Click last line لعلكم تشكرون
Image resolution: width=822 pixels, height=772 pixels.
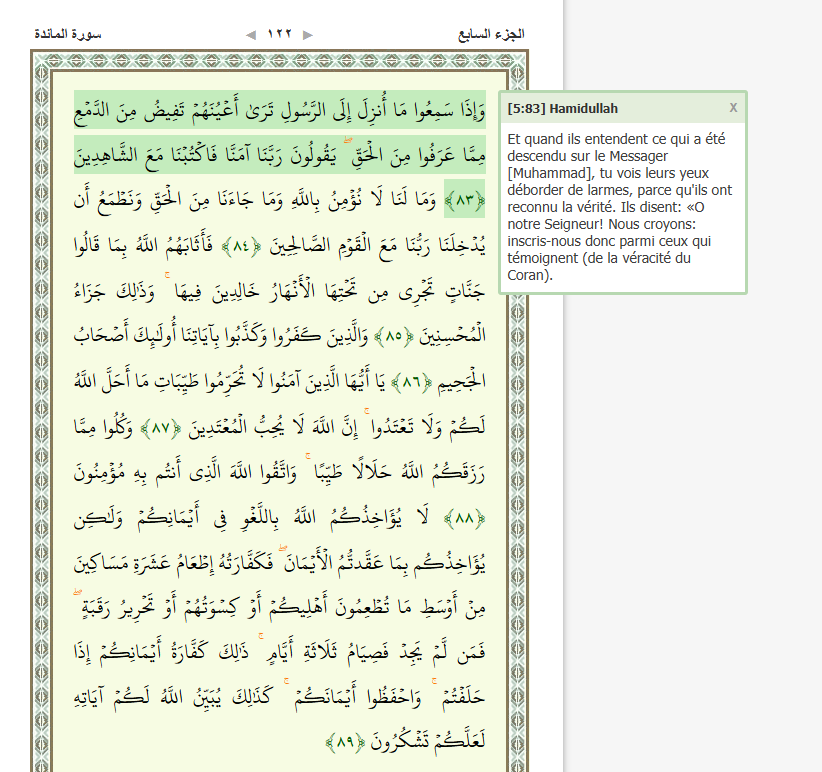click(427, 741)
